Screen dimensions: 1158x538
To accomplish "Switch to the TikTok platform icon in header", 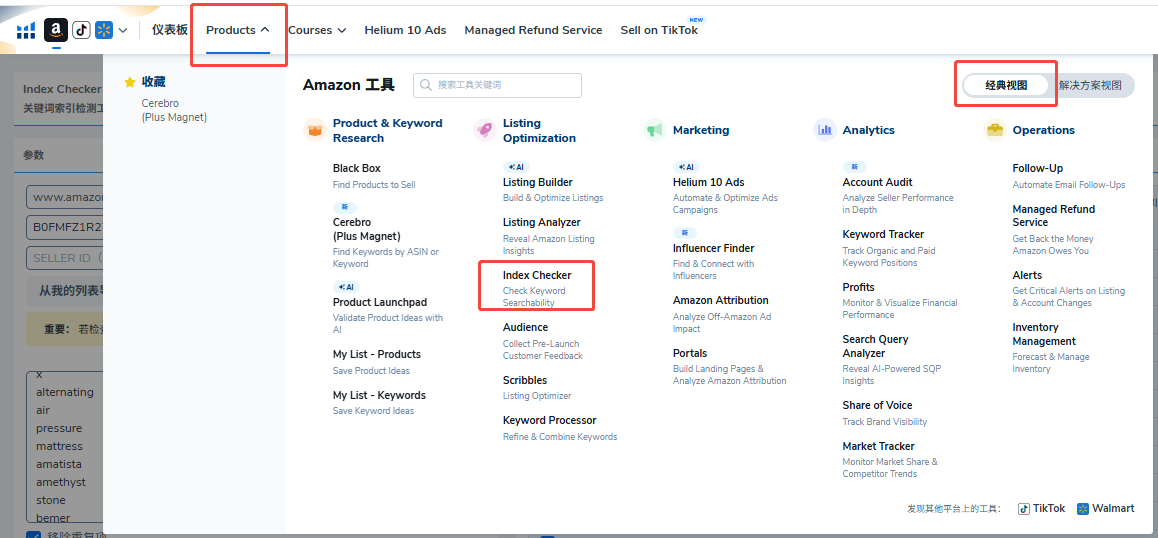I will click(81, 30).
